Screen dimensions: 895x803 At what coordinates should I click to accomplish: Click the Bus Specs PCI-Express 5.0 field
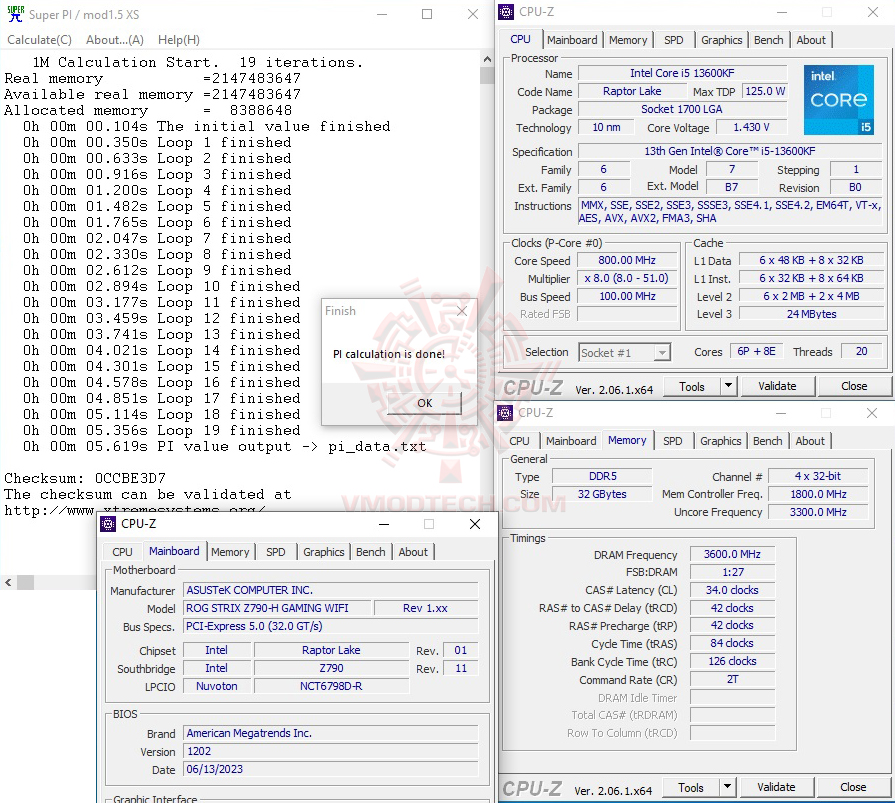point(330,627)
